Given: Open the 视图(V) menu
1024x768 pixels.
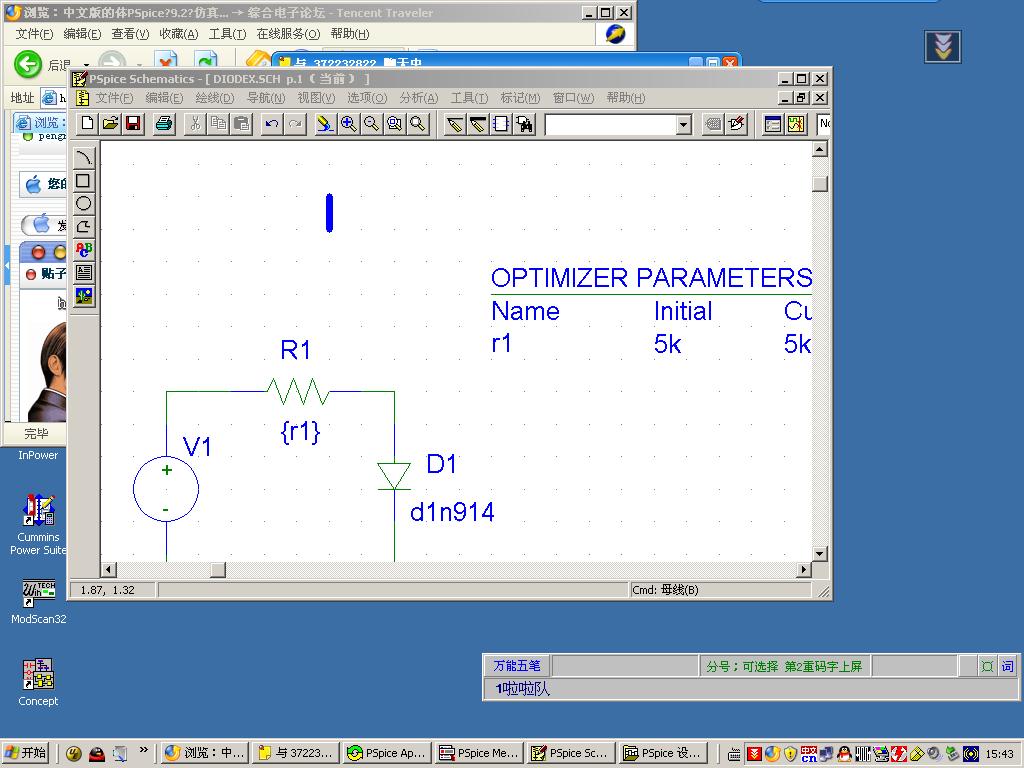Looking at the screenshot, I should tap(316, 98).
